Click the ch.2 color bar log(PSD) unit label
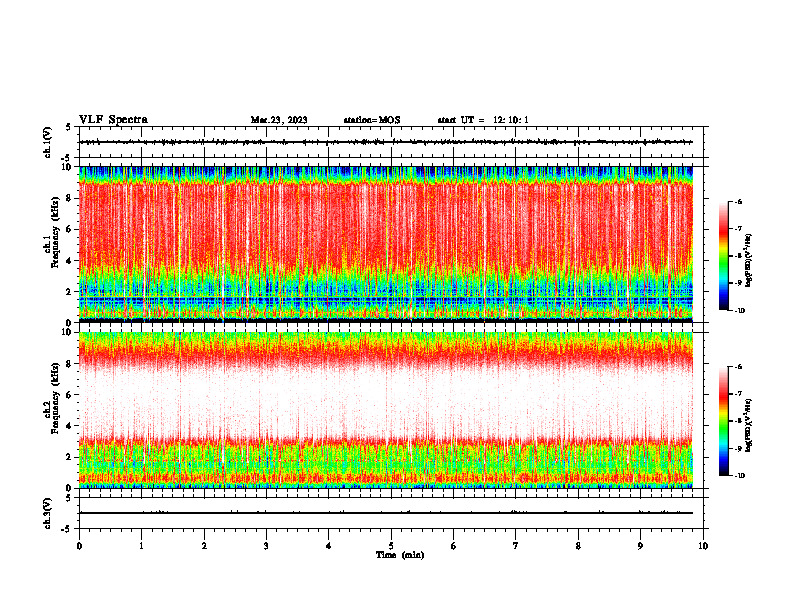792x612 pixels. [749, 426]
